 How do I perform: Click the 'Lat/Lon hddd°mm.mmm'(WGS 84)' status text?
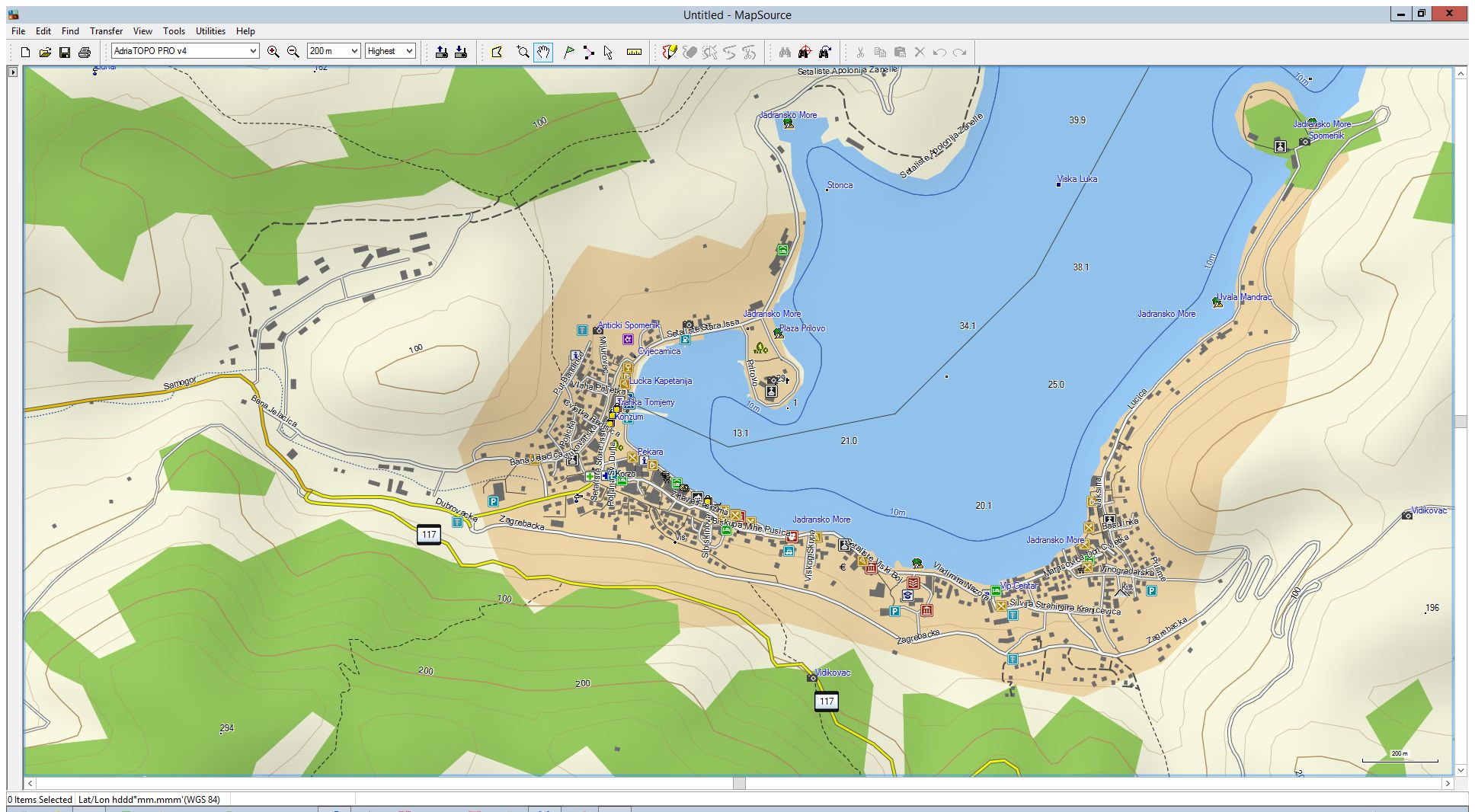pos(149,800)
